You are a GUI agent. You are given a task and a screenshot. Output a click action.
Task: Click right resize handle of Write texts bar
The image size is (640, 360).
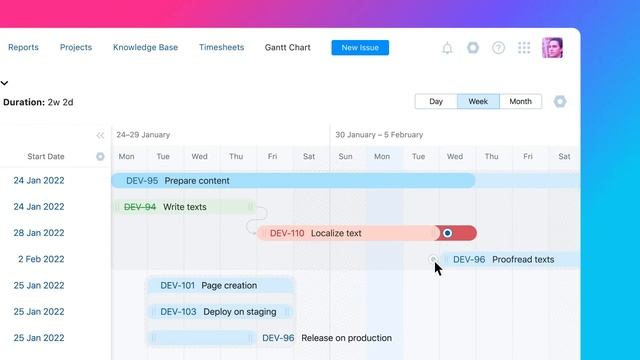(251, 207)
